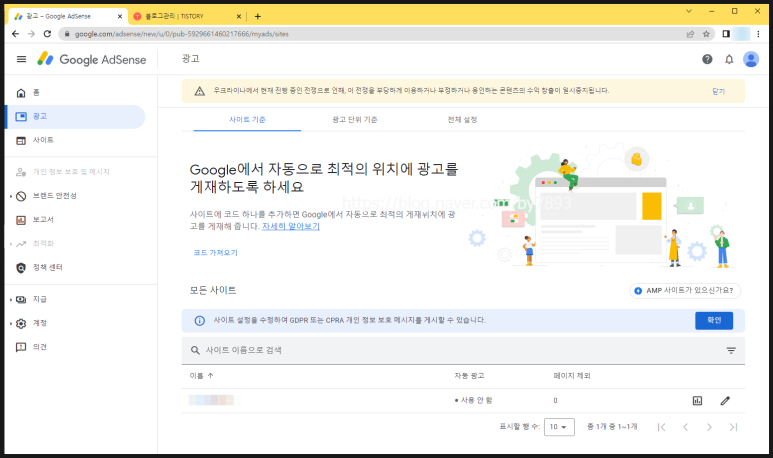Click the info icon in GDPR notice

[x=199, y=321]
